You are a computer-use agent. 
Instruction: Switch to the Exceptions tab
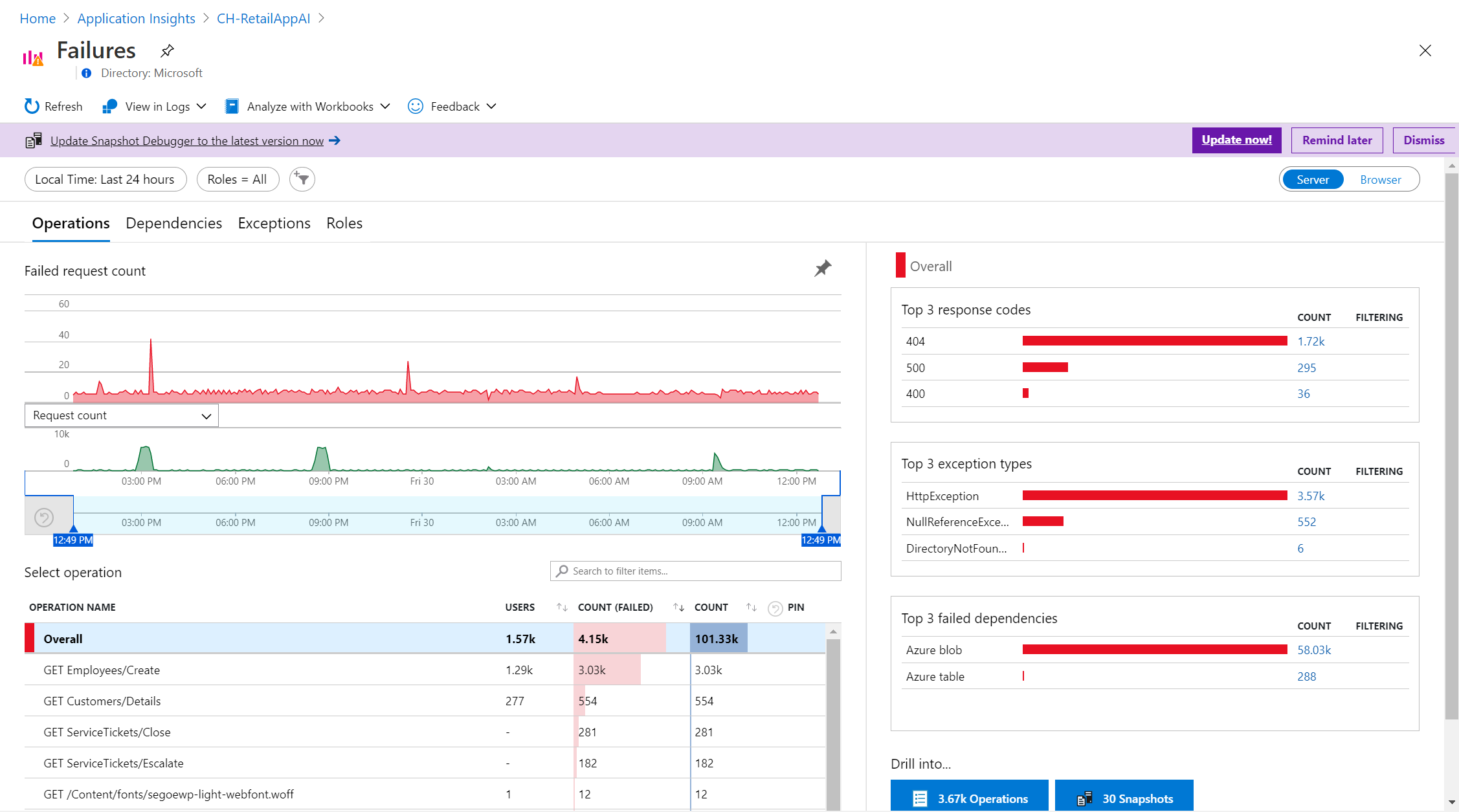point(274,223)
